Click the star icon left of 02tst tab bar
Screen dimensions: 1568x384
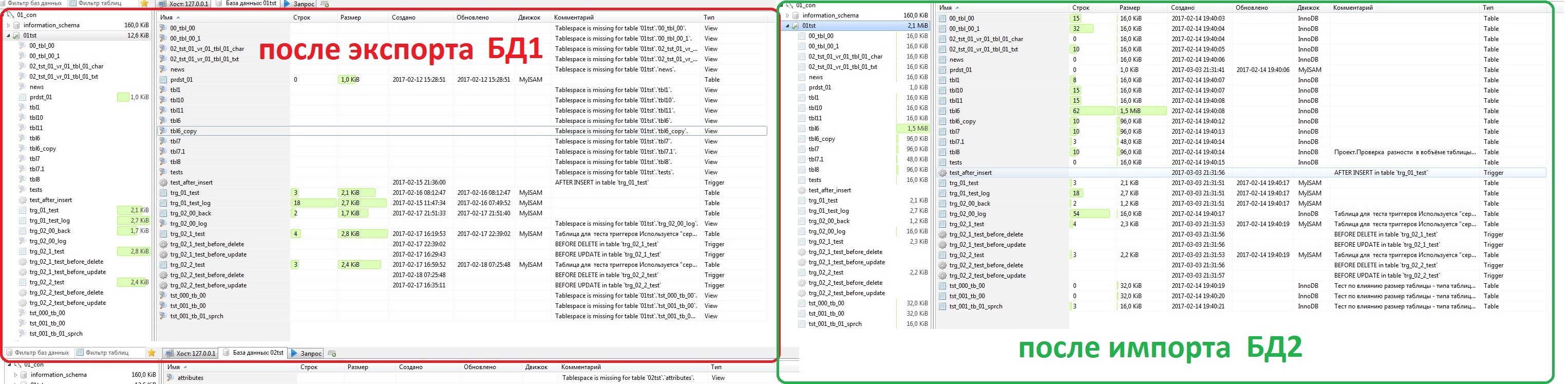pyautogui.click(x=152, y=353)
